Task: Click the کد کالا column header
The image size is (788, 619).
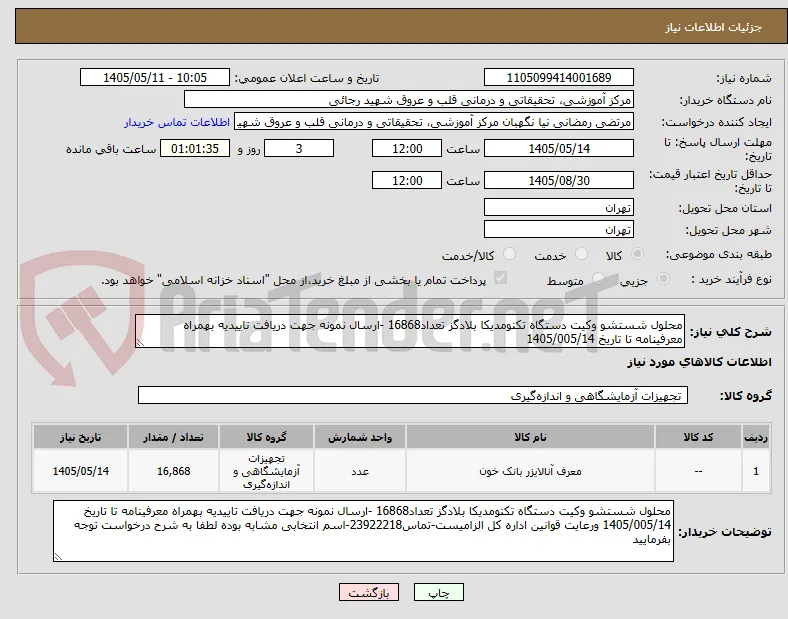Action: [x=698, y=437]
